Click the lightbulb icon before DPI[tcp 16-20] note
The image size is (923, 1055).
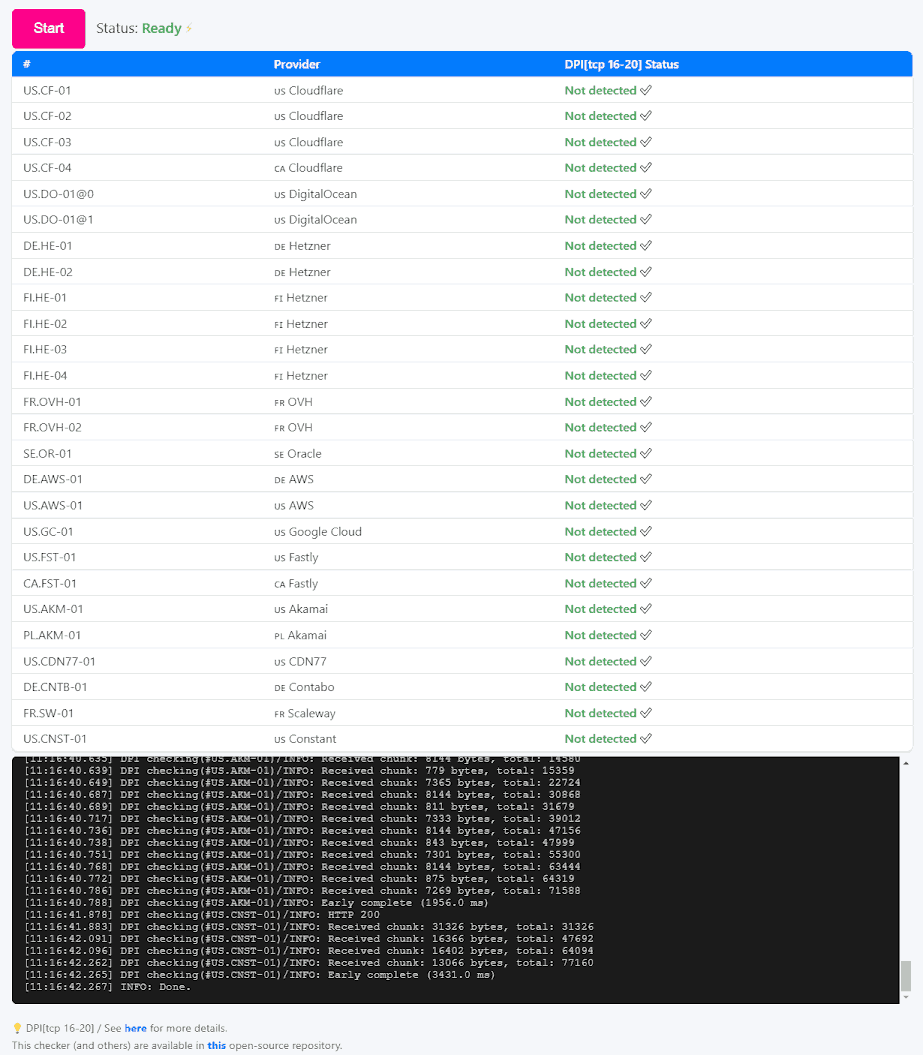(x=17, y=1028)
